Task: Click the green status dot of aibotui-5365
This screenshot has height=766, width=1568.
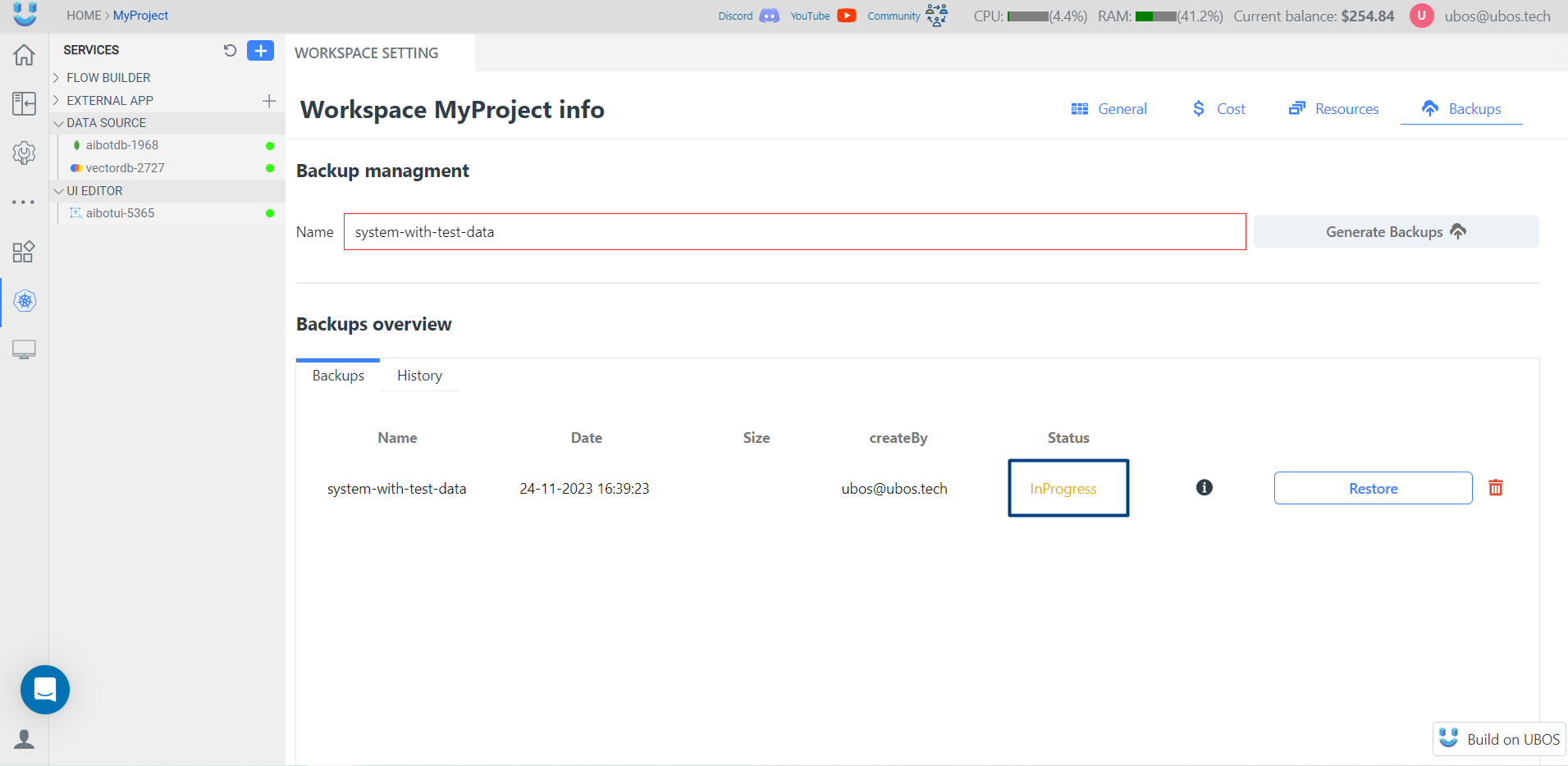Action: [270, 213]
